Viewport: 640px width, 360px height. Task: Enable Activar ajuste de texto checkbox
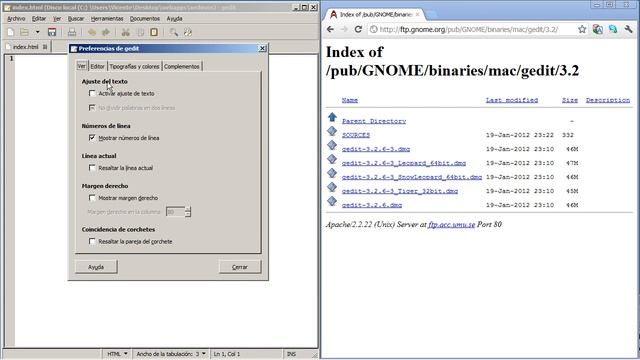point(92,93)
